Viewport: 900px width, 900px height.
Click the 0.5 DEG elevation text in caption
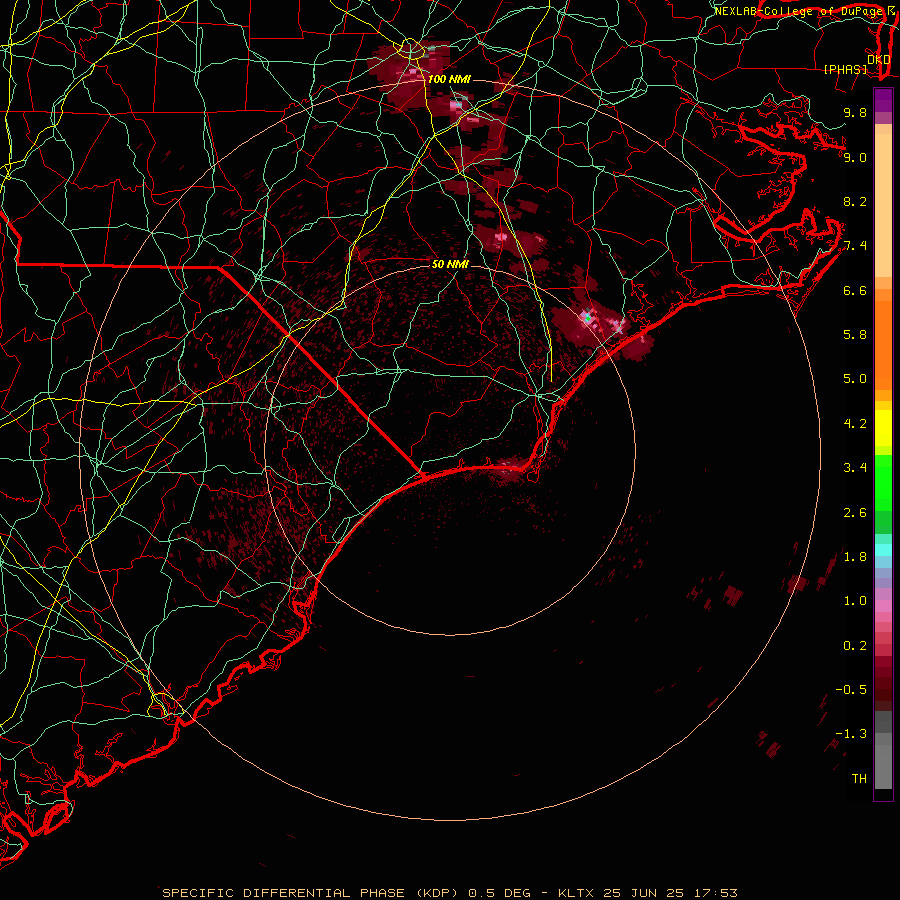tap(500, 893)
